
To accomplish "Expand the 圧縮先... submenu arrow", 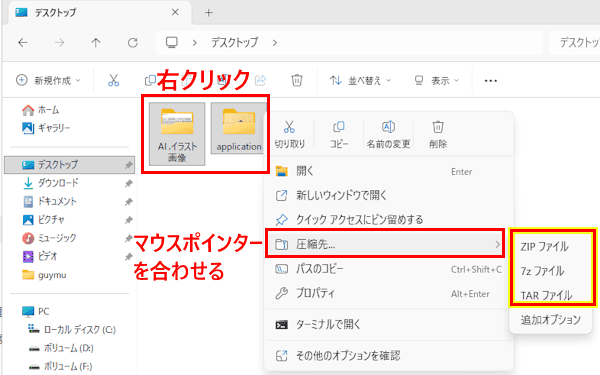I will click(497, 244).
